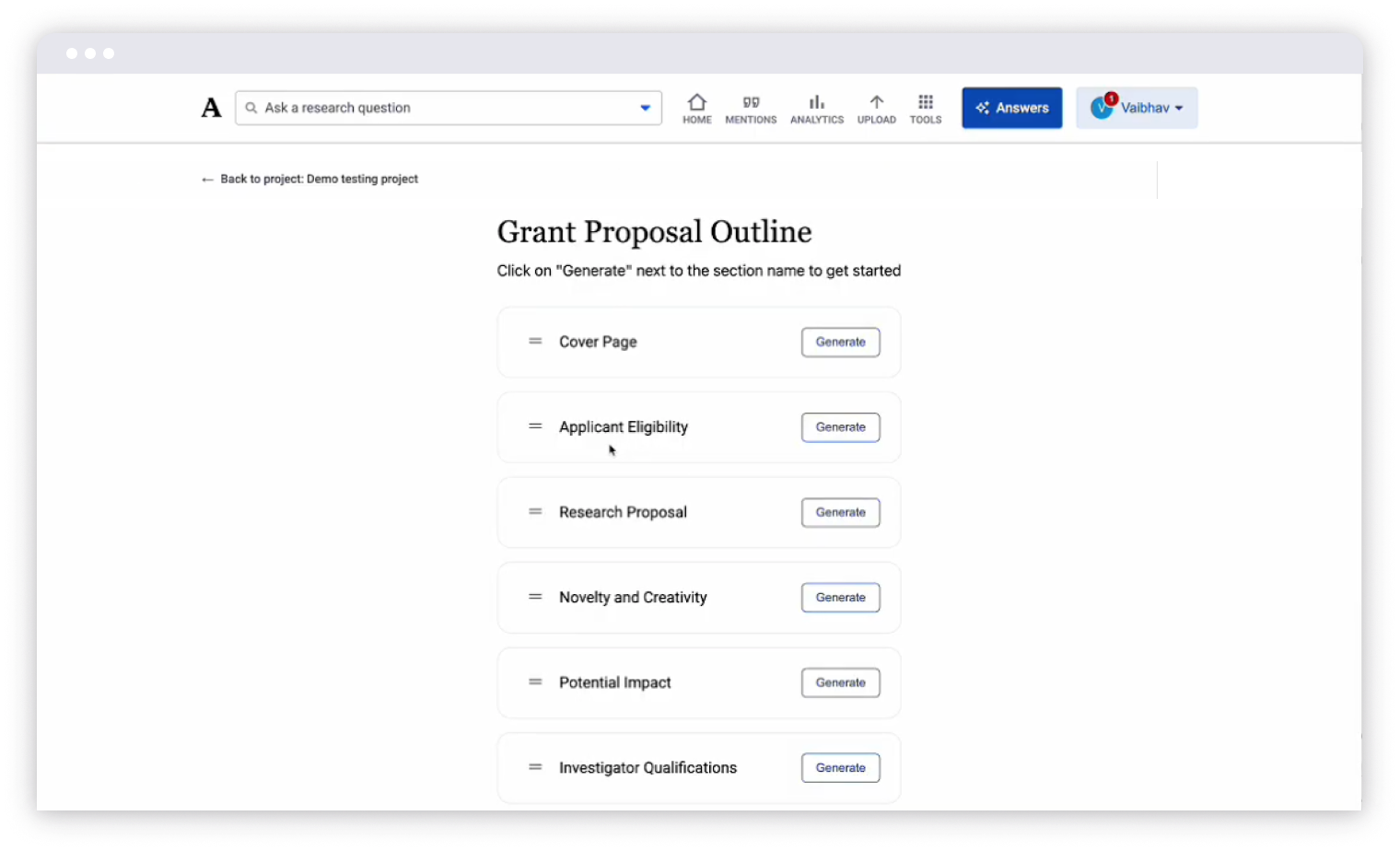Click the Investigator Qualifications section name

coord(647,768)
